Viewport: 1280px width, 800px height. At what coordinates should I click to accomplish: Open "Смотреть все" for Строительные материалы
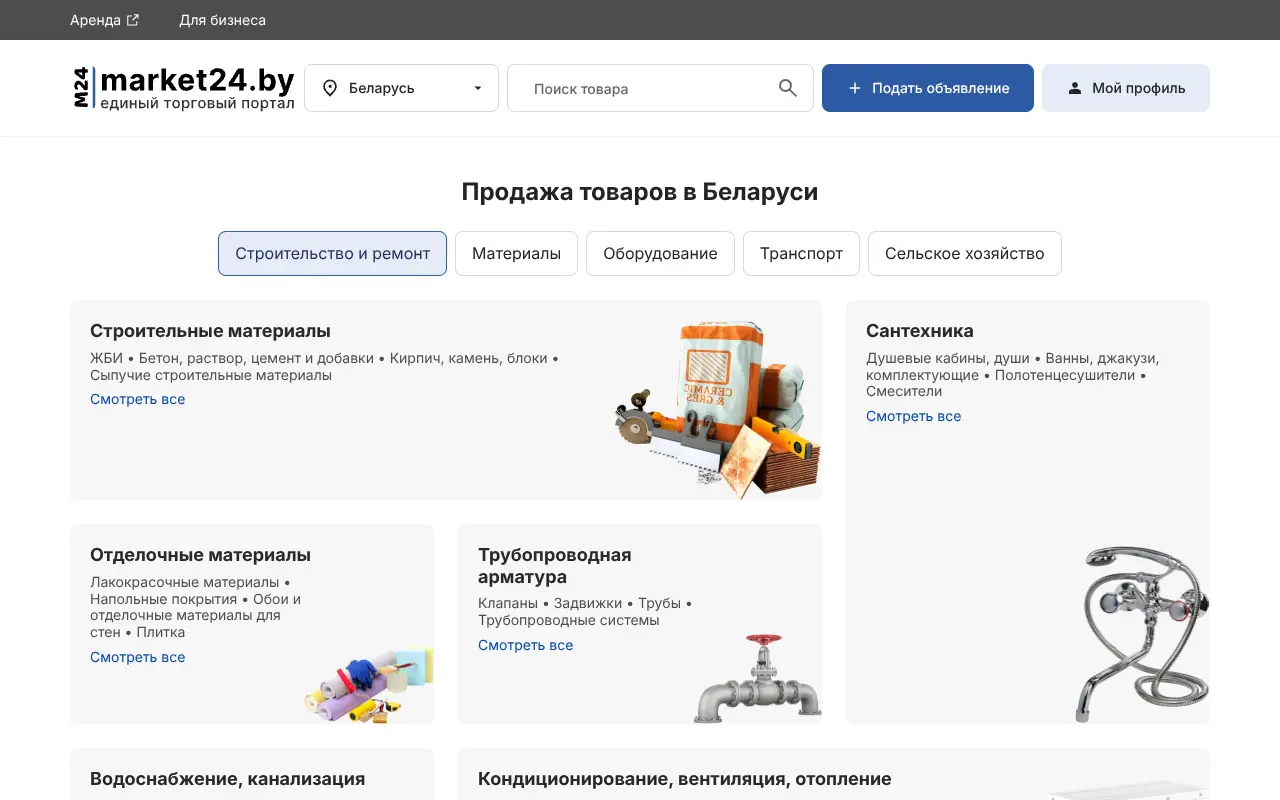click(137, 399)
